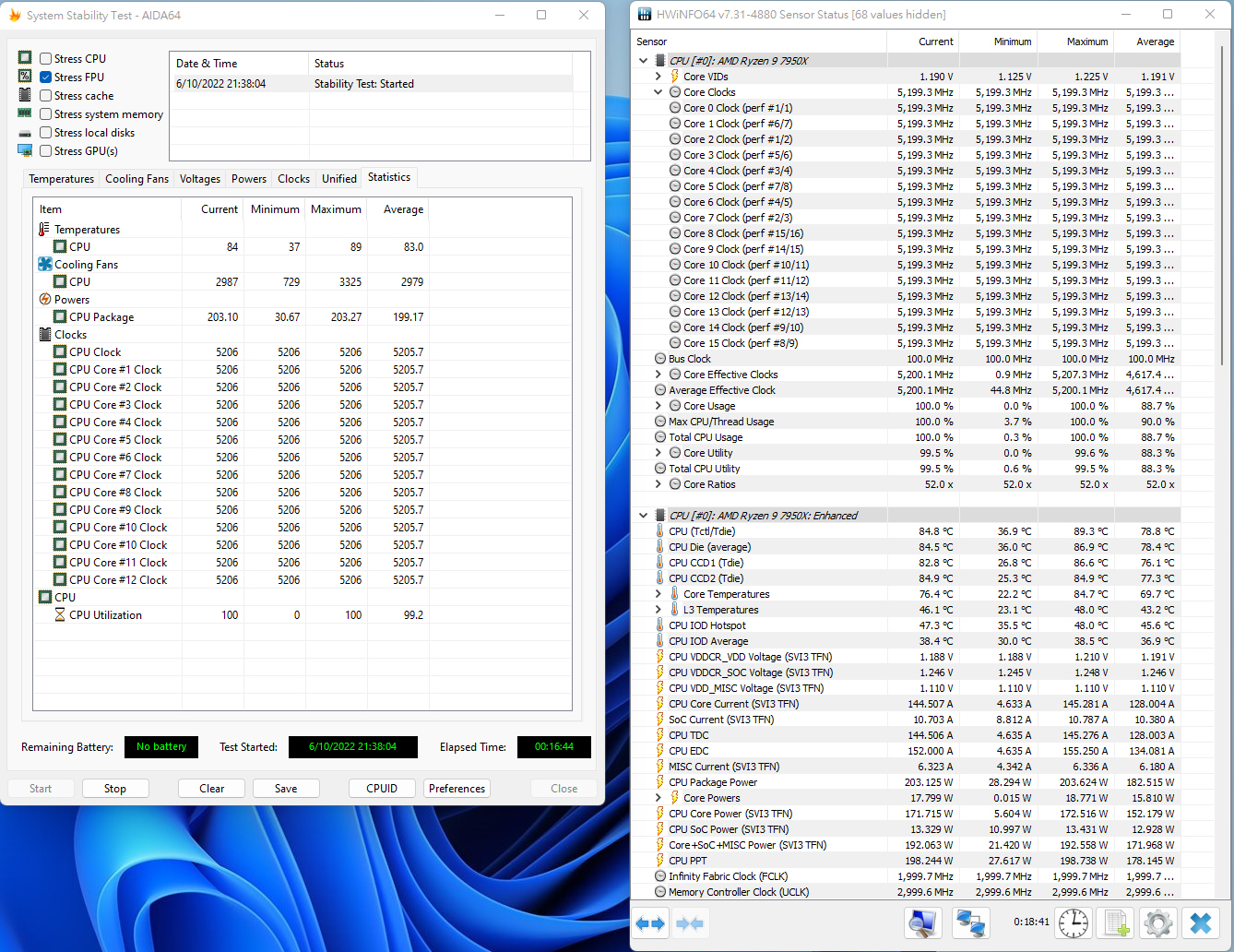Click HWiNFO clock reset timer icon
Screen dimensions: 1234x952
(1074, 923)
